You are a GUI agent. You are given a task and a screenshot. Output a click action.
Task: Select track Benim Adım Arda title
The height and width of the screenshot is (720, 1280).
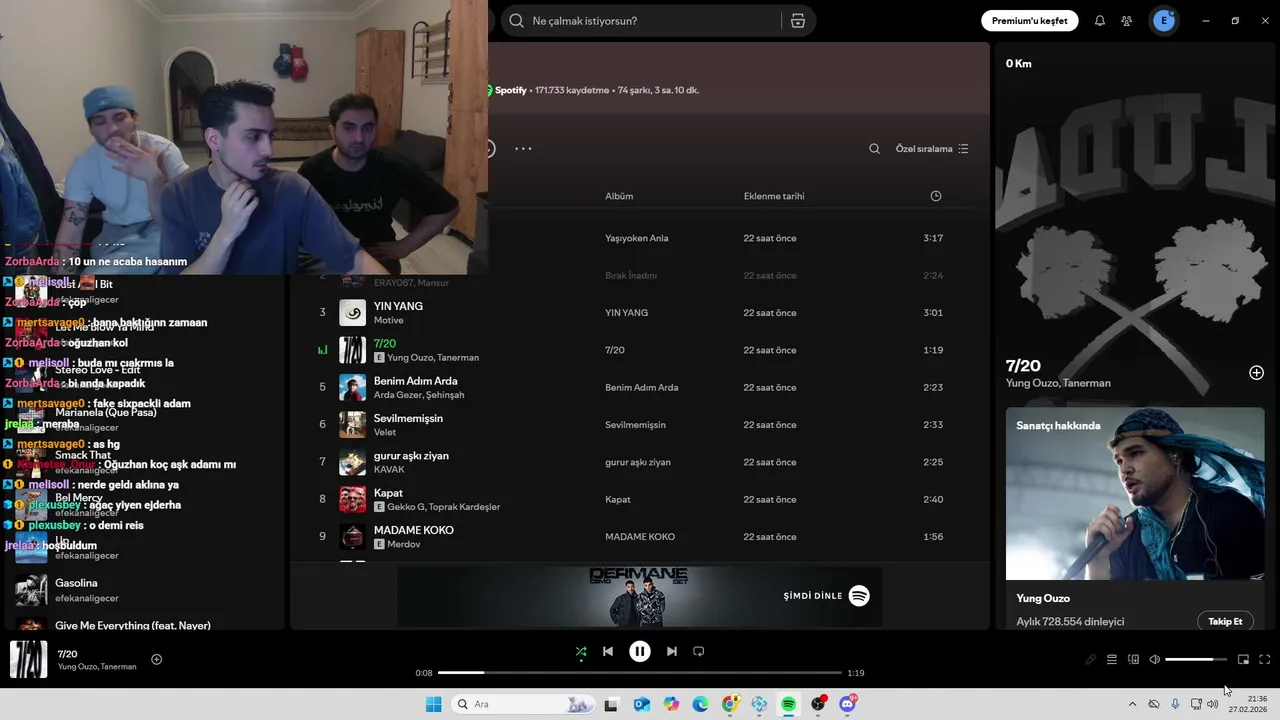[x=415, y=381]
